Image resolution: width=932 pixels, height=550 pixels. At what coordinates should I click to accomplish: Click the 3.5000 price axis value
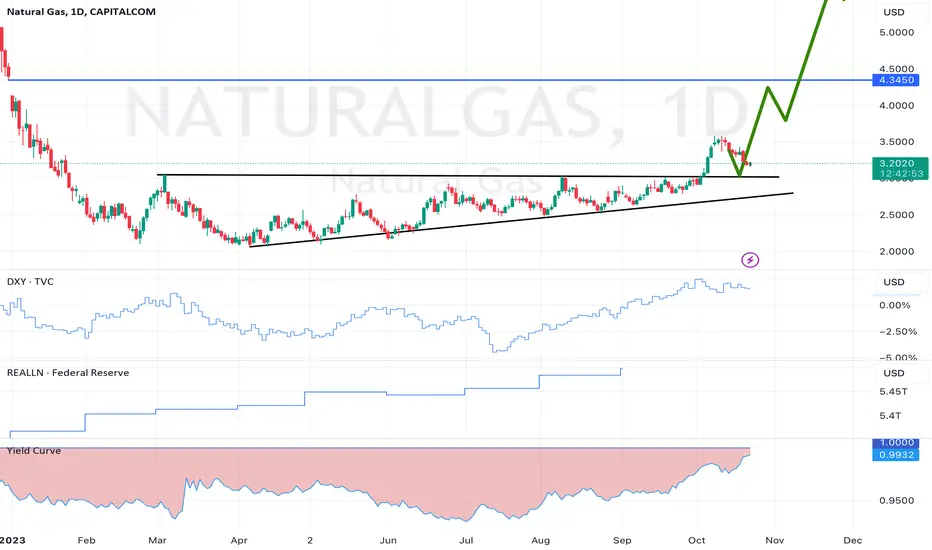(896, 142)
